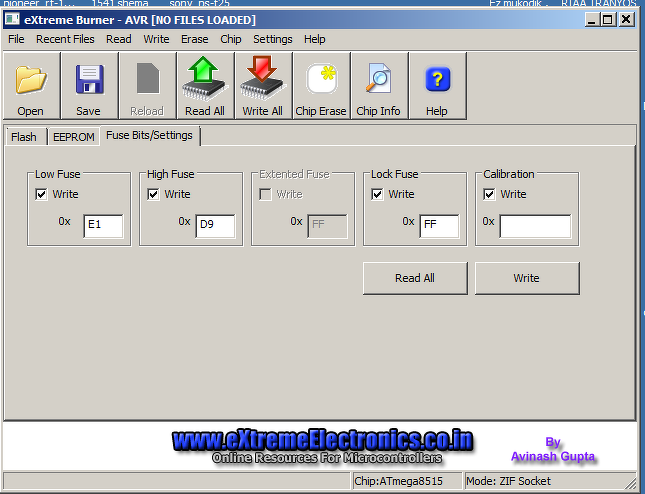645x494 pixels.
Task: Click the Lock Fuse FF value field
Action: click(439, 225)
